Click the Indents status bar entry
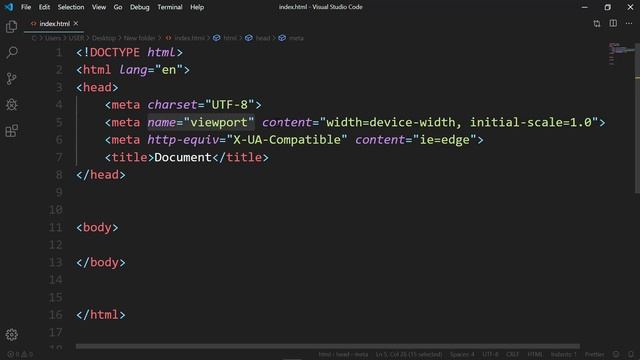640x360 pixels. (563, 354)
